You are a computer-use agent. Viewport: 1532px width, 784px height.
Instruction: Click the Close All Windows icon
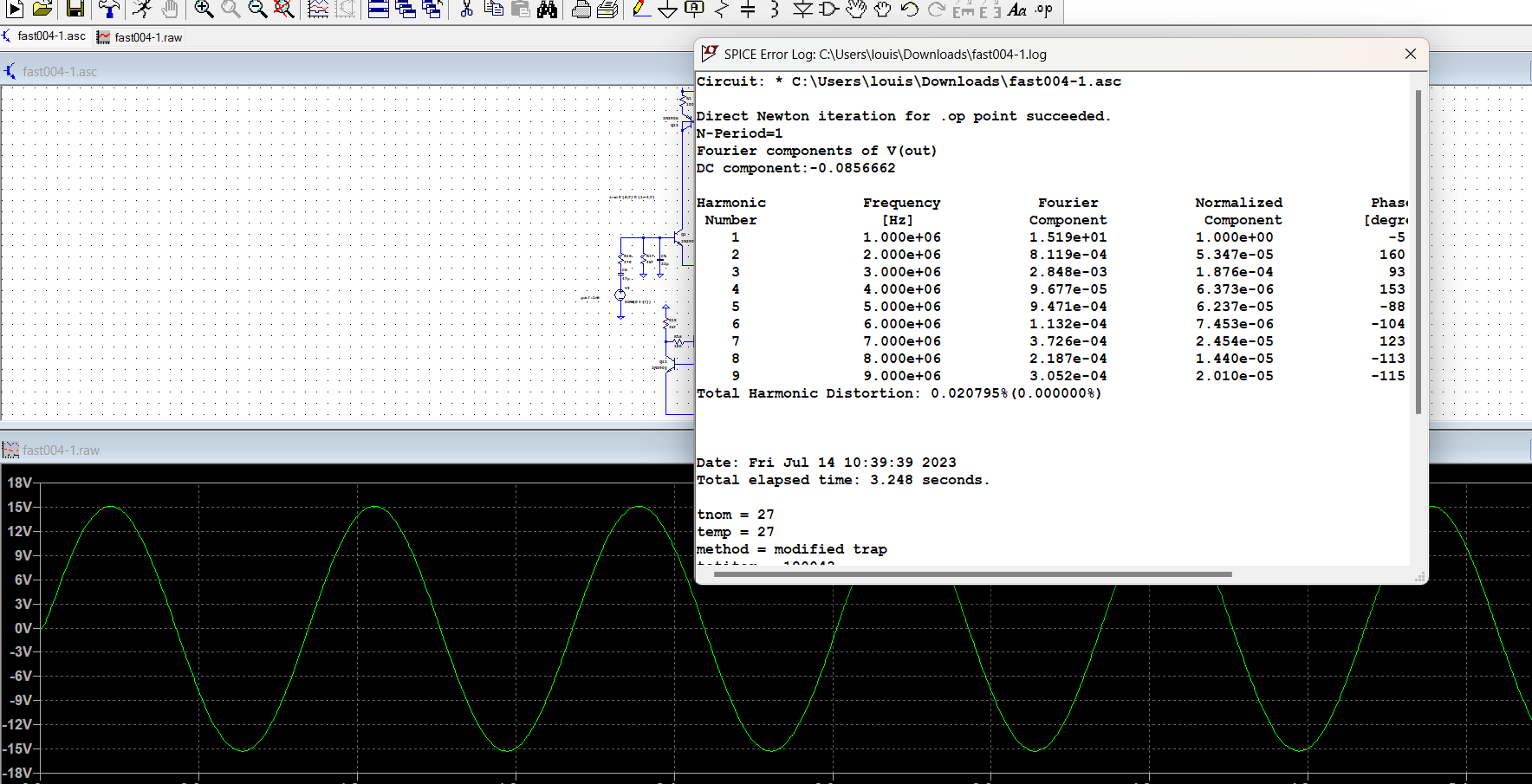(432, 9)
